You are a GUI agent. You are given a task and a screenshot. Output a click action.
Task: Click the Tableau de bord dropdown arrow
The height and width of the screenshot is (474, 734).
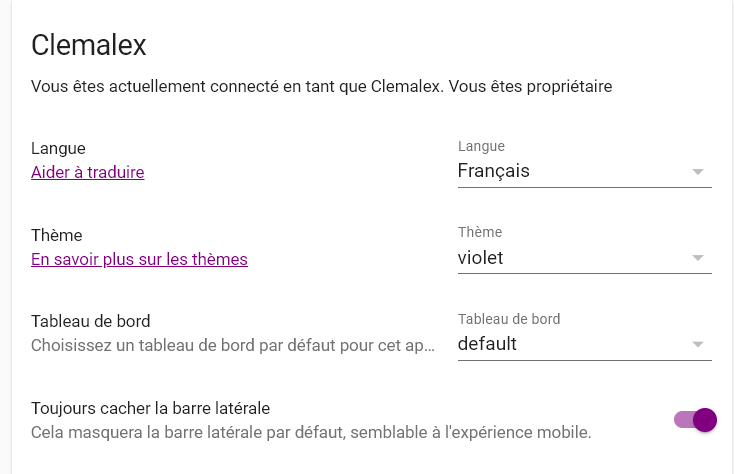(x=698, y=346)
